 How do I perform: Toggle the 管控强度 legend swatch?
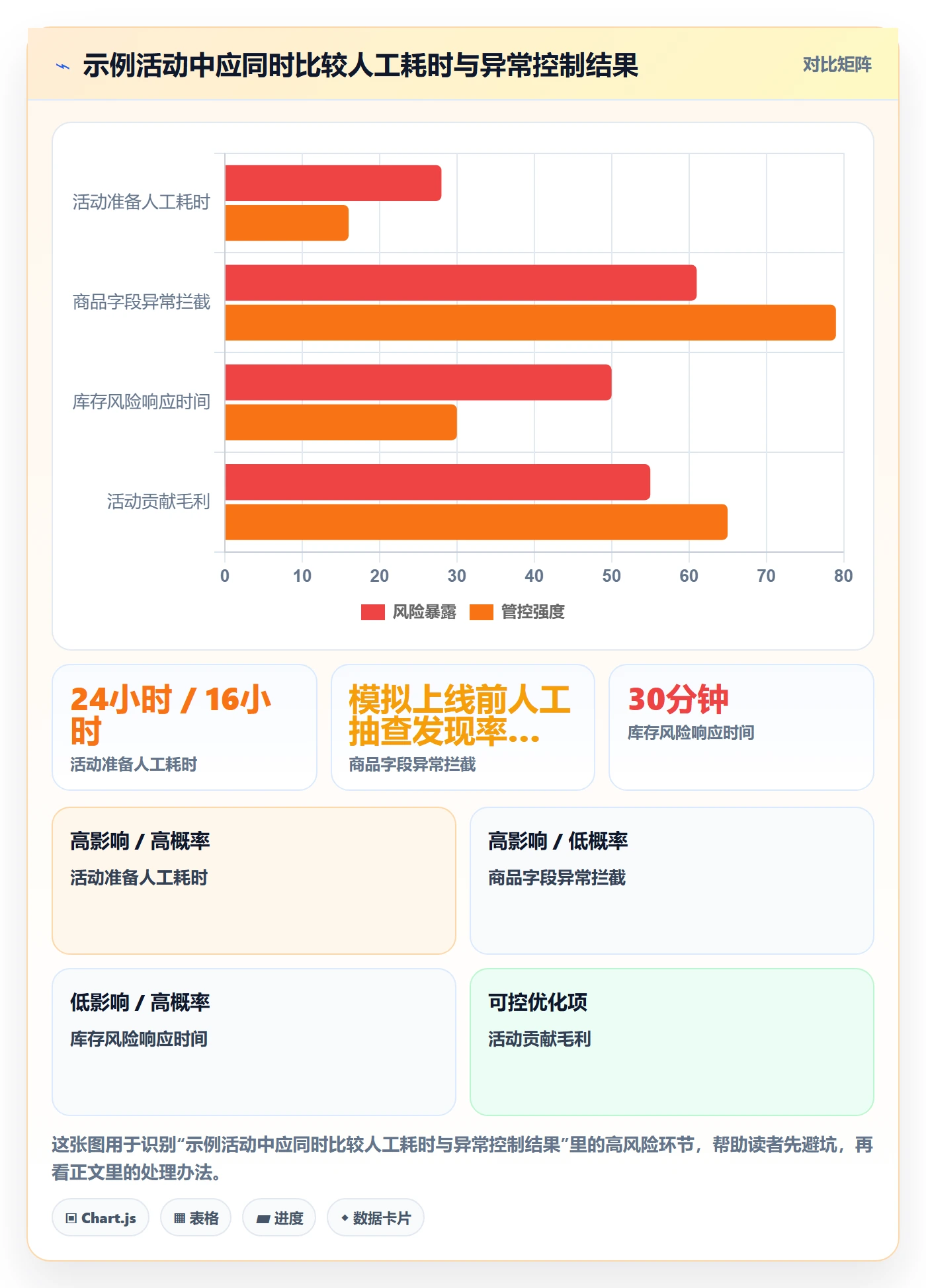(x=481, y=612)
